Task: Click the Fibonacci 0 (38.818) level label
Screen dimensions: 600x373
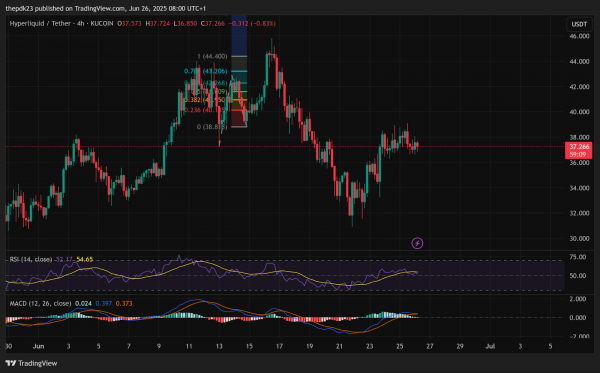Action: click(x=212, y=127)
